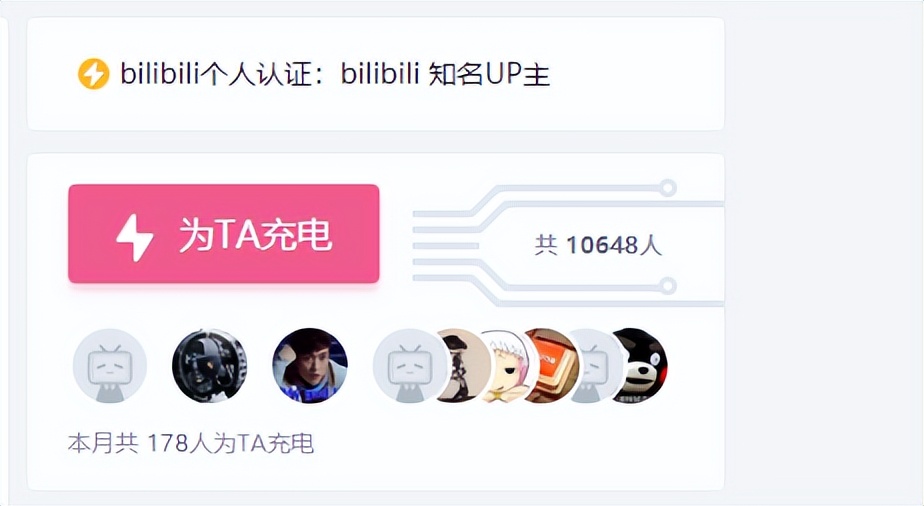The height and width of the screenshot is (506, 924).
Task: Click the top circuit line end circle
Action: (x=668, y=188)
